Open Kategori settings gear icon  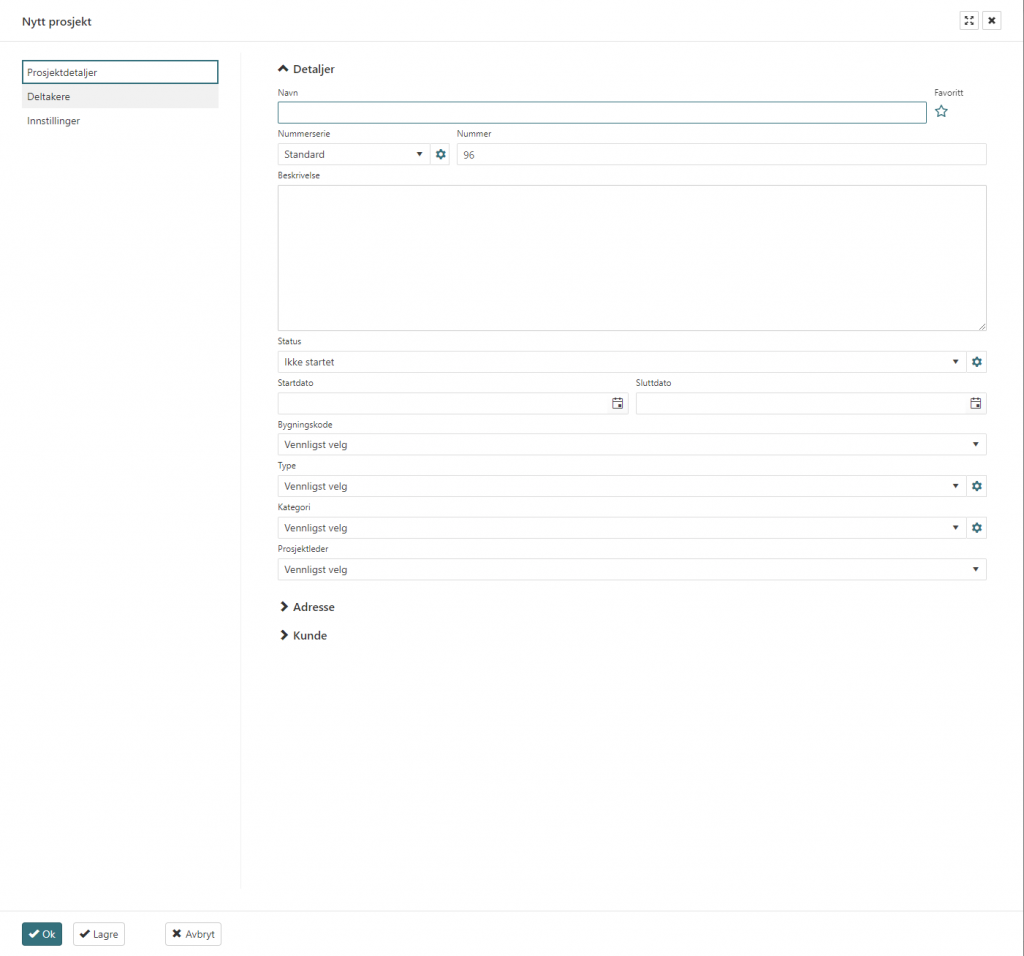[977, 528]
